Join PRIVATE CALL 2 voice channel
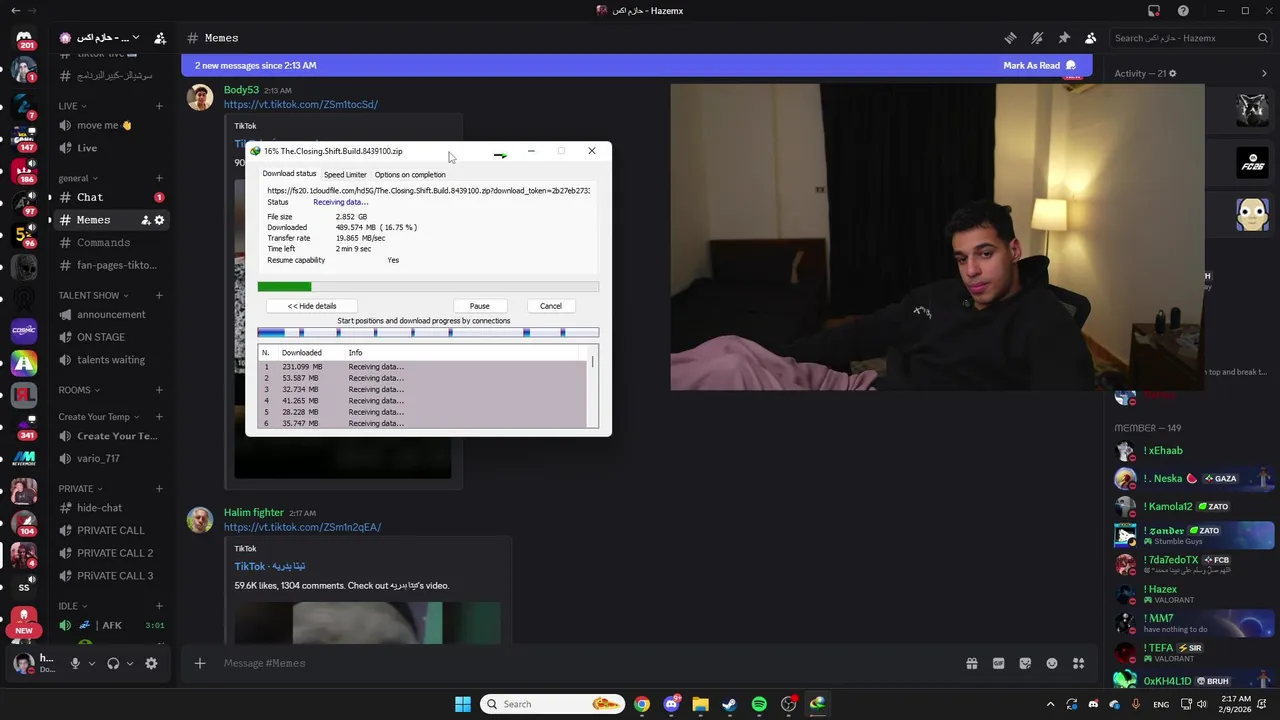The width and height of the screenshot is (1280, 720). pyautogui.click(x=111, y=553)
